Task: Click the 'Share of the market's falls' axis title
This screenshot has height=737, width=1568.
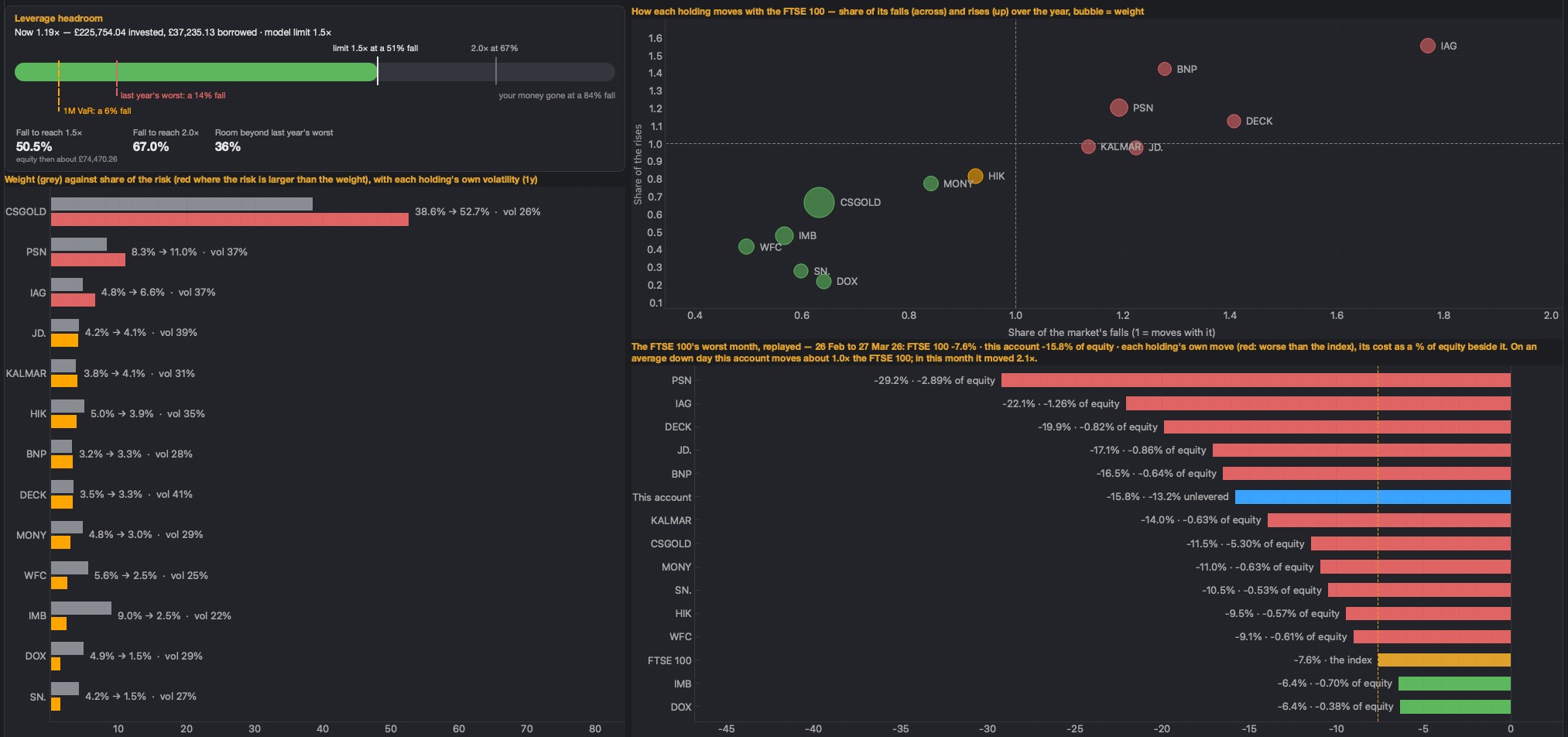Action: click(1111, 332)
